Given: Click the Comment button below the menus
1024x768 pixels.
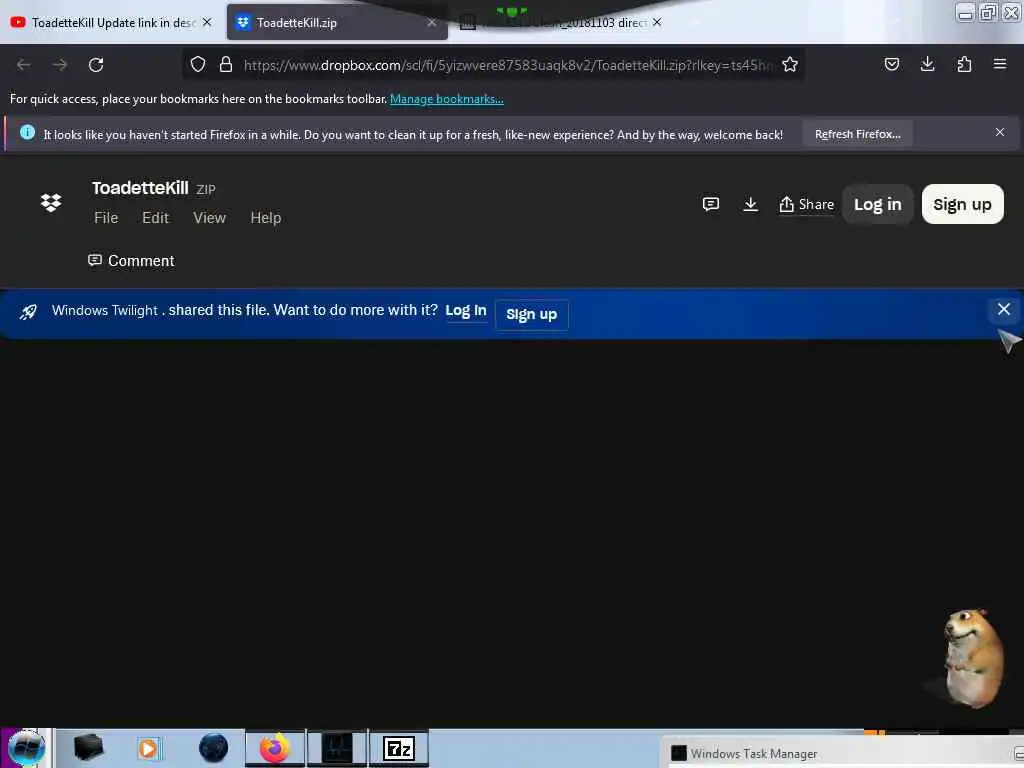Looking at the screenshot, I should point(131,261).
